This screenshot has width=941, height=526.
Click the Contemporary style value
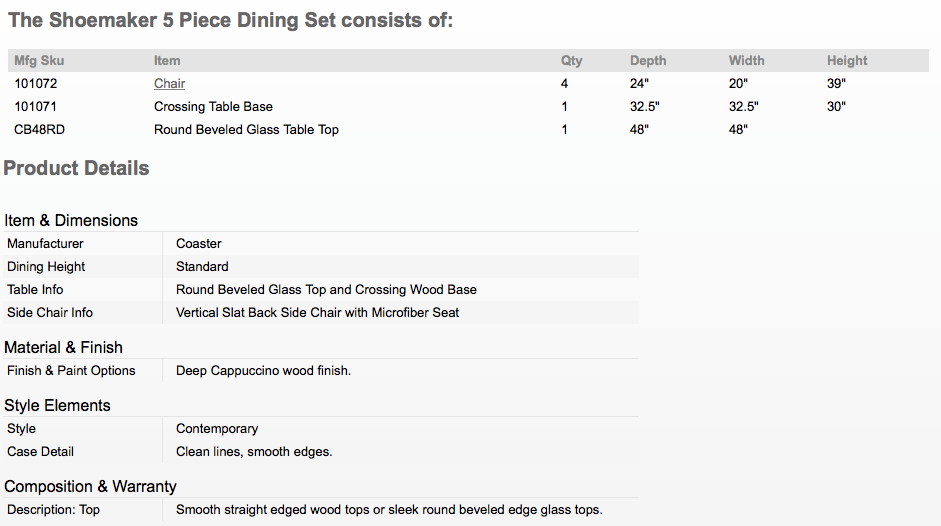pyautogui.click(x=217, y=428)
